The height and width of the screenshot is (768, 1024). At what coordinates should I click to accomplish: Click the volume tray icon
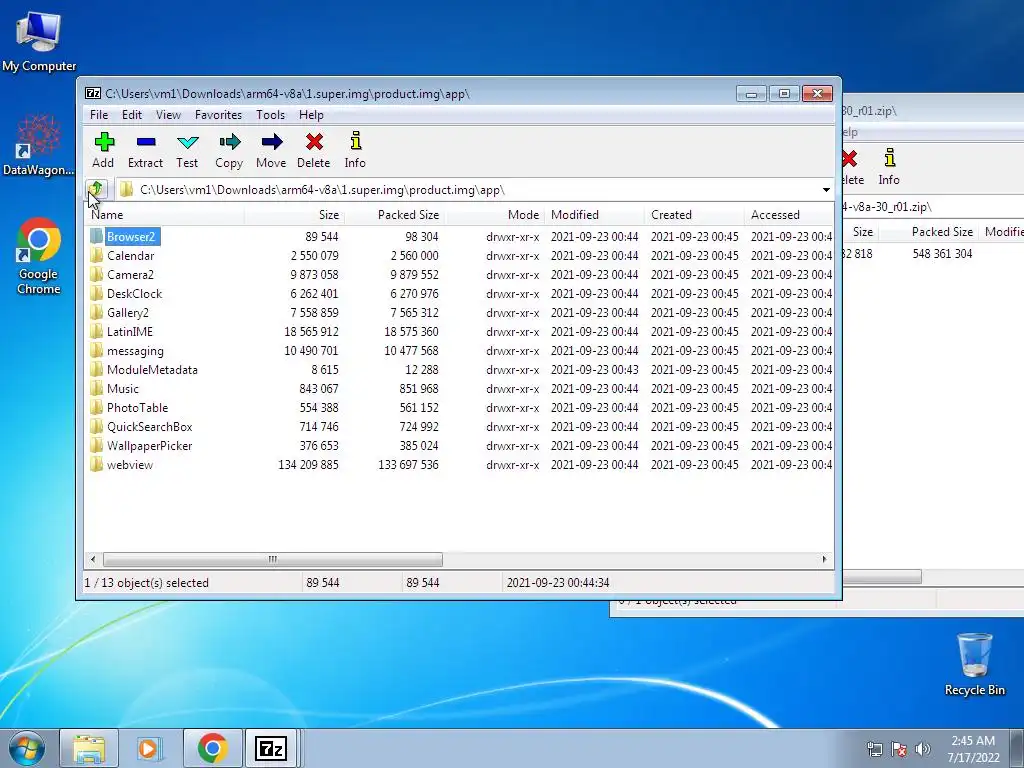(x=923, y=749)
